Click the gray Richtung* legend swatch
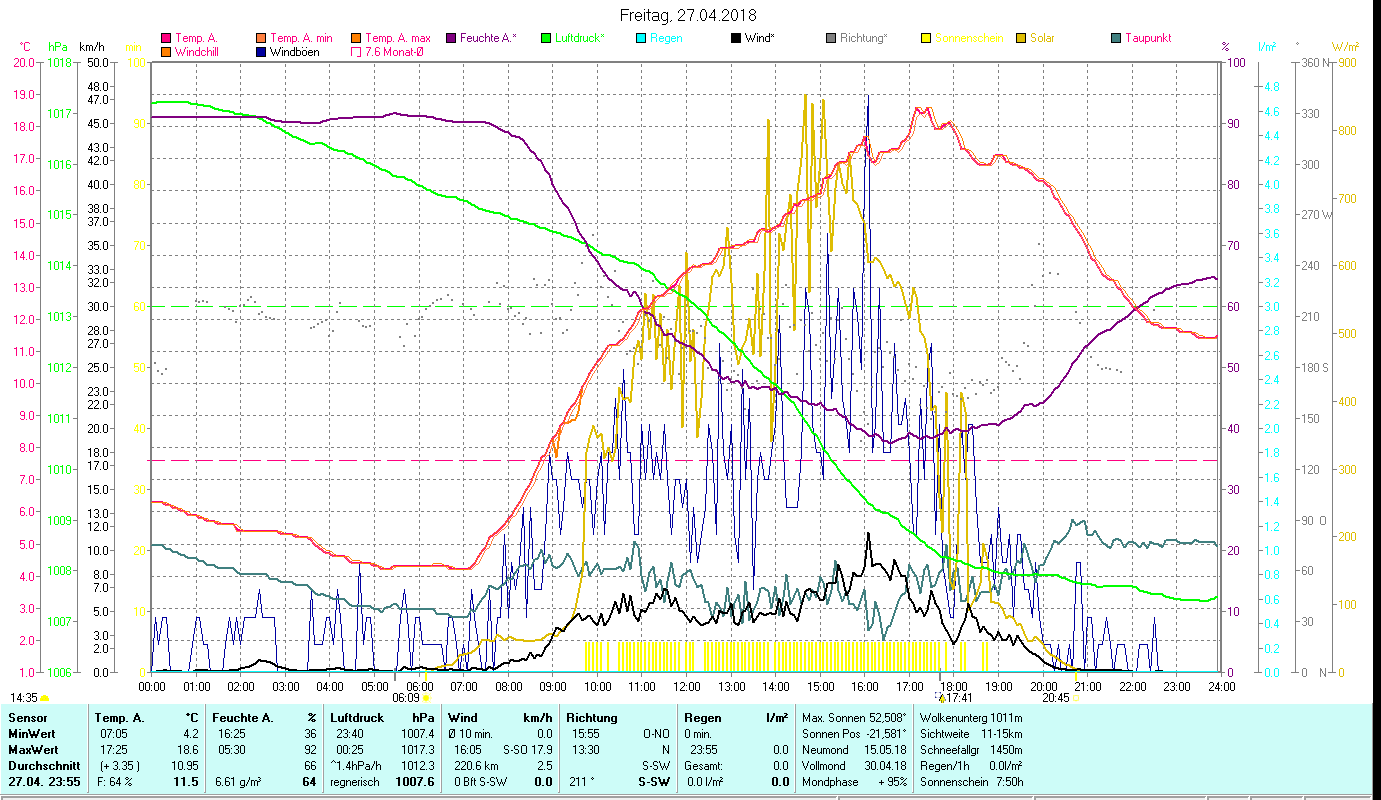 (x=831, y=38)
